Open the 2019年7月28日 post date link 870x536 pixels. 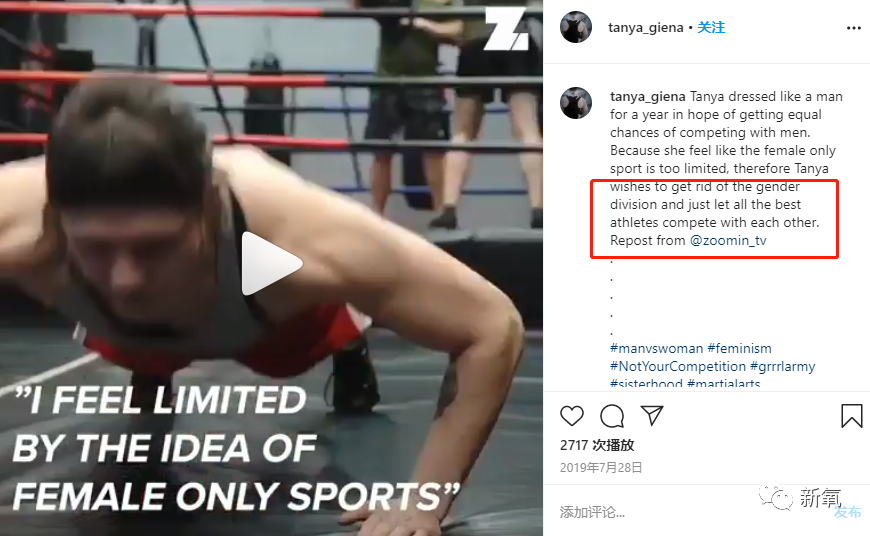[x=601, y=468]
